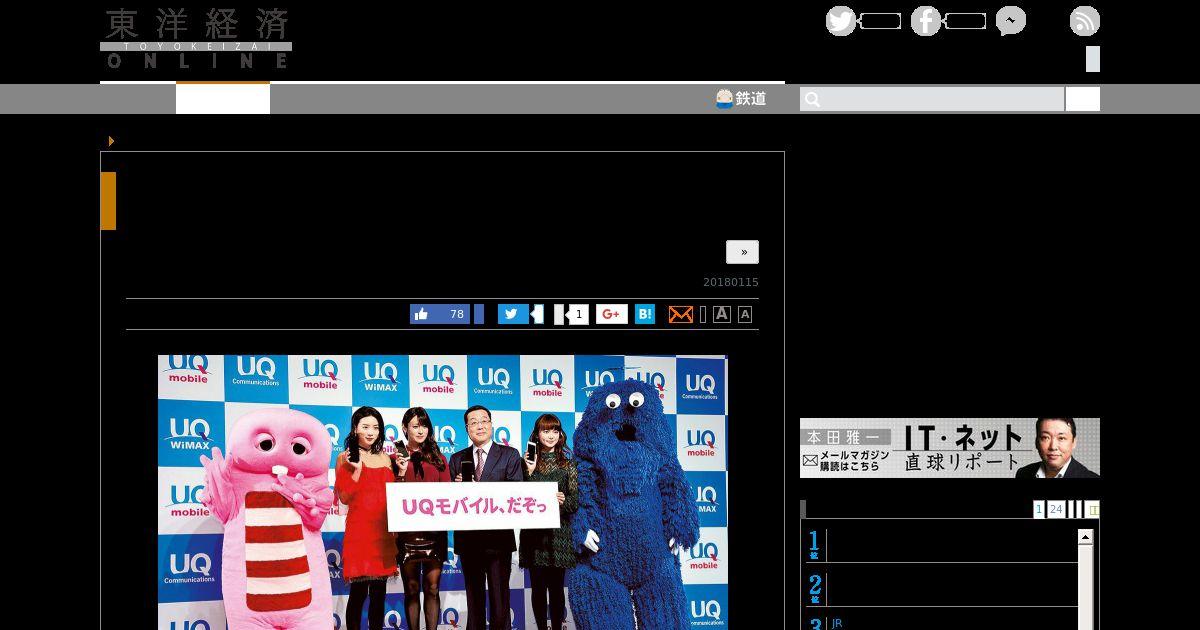Open the 鉄道 navigation item
The width and height of the screenshot is (1200, 630).
pyautogui.click(x=741, y=98)
